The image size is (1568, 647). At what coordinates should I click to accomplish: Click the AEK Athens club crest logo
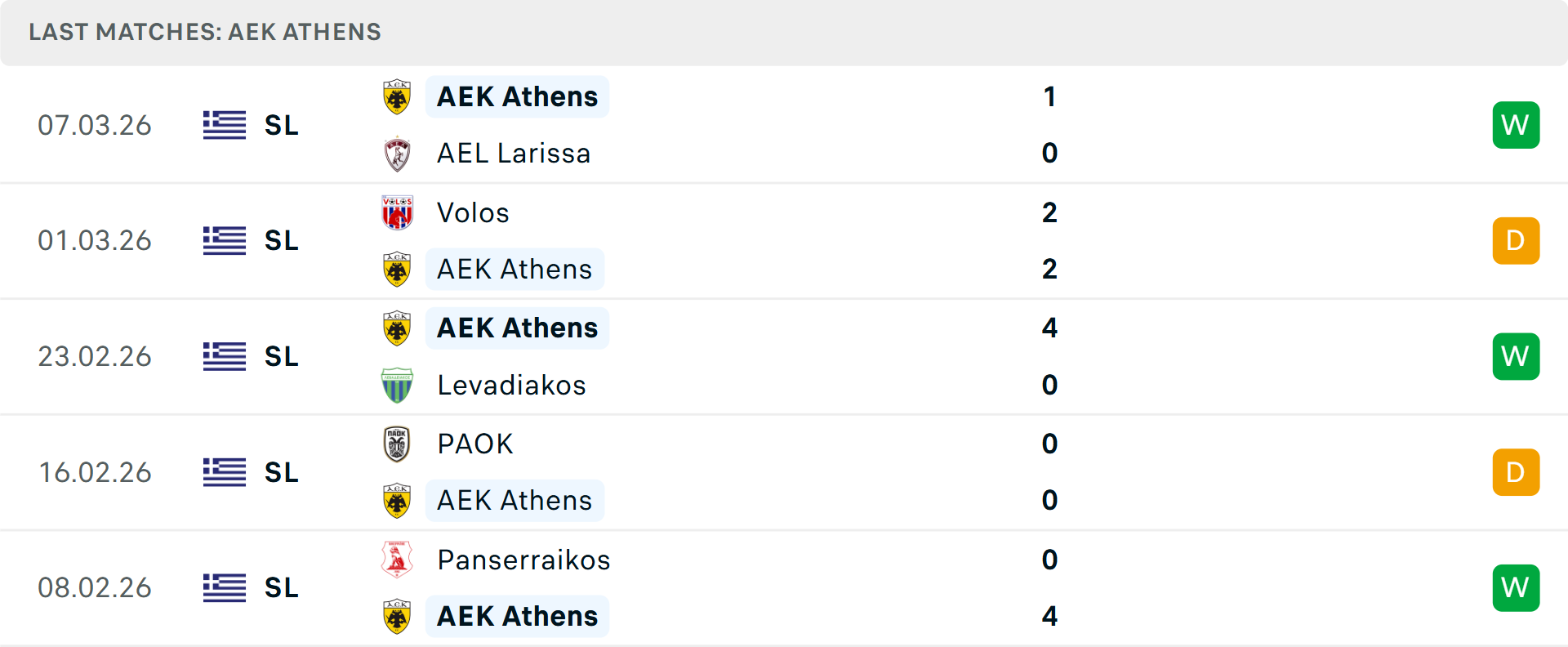point(397,96)
